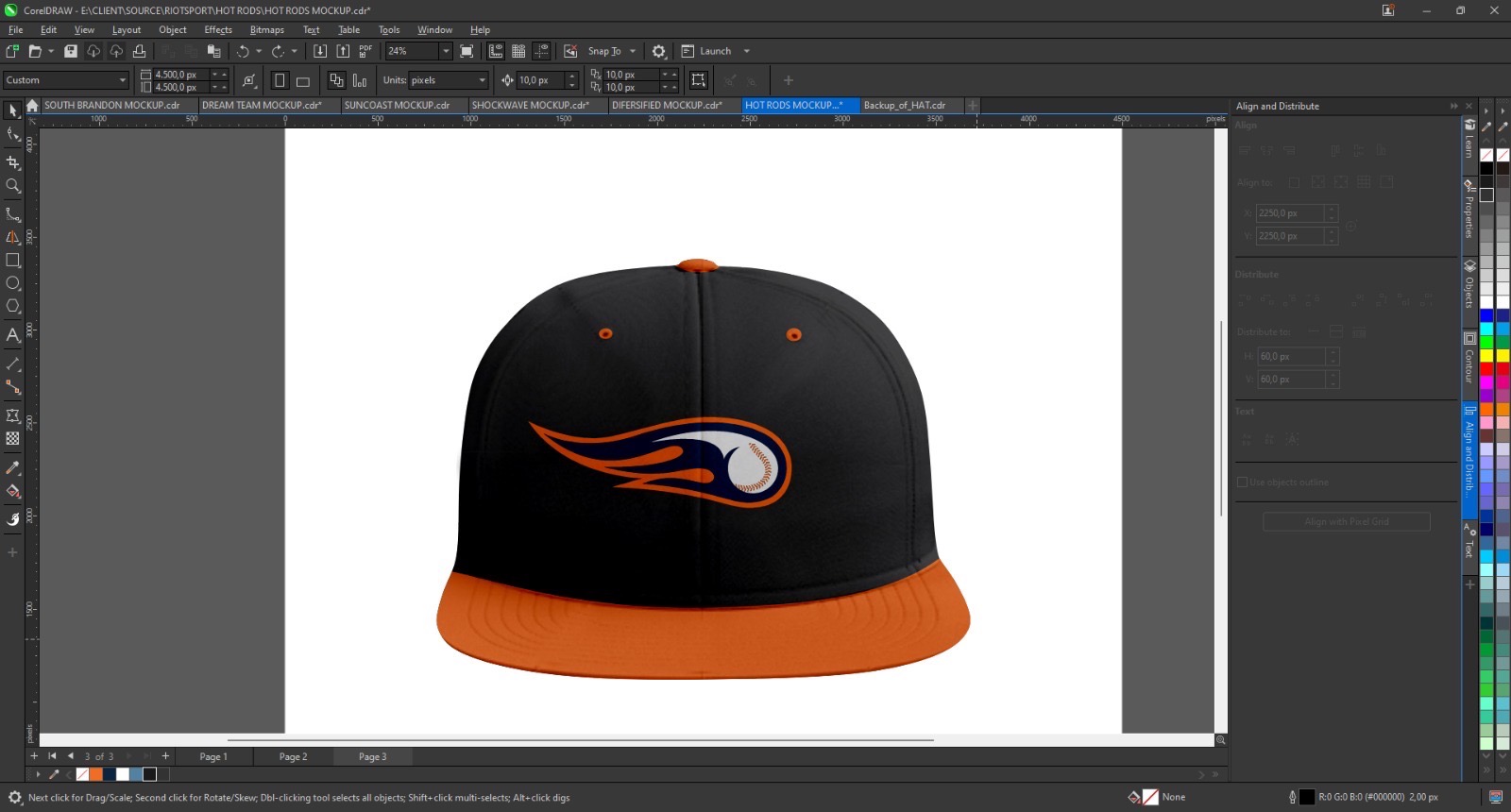Switch to the SUNCOAST MOCKUP.cdr tab
Viewport: 1511px width, 812px height.
pyautogui.click(x=397, y=106)
